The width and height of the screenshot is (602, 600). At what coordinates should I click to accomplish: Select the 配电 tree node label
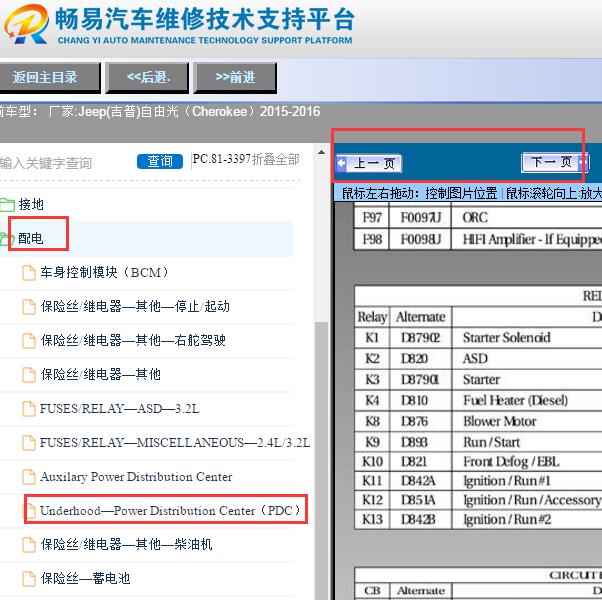tap(31, 238)
